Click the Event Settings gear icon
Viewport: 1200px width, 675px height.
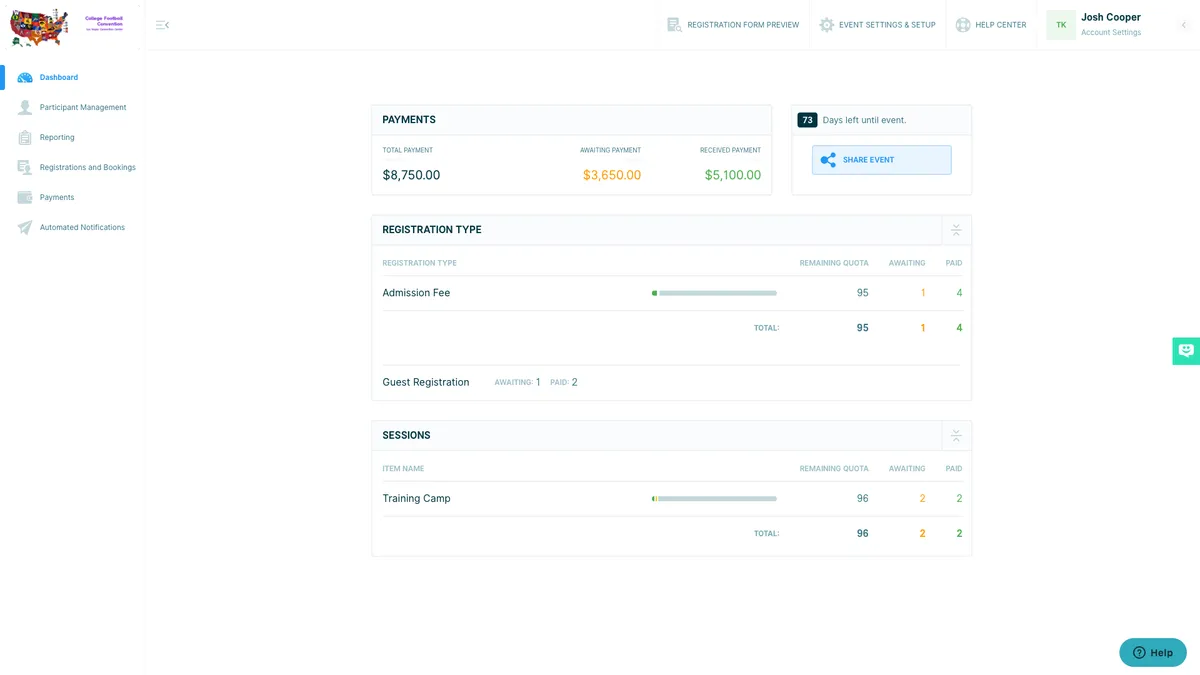point(826,25)
